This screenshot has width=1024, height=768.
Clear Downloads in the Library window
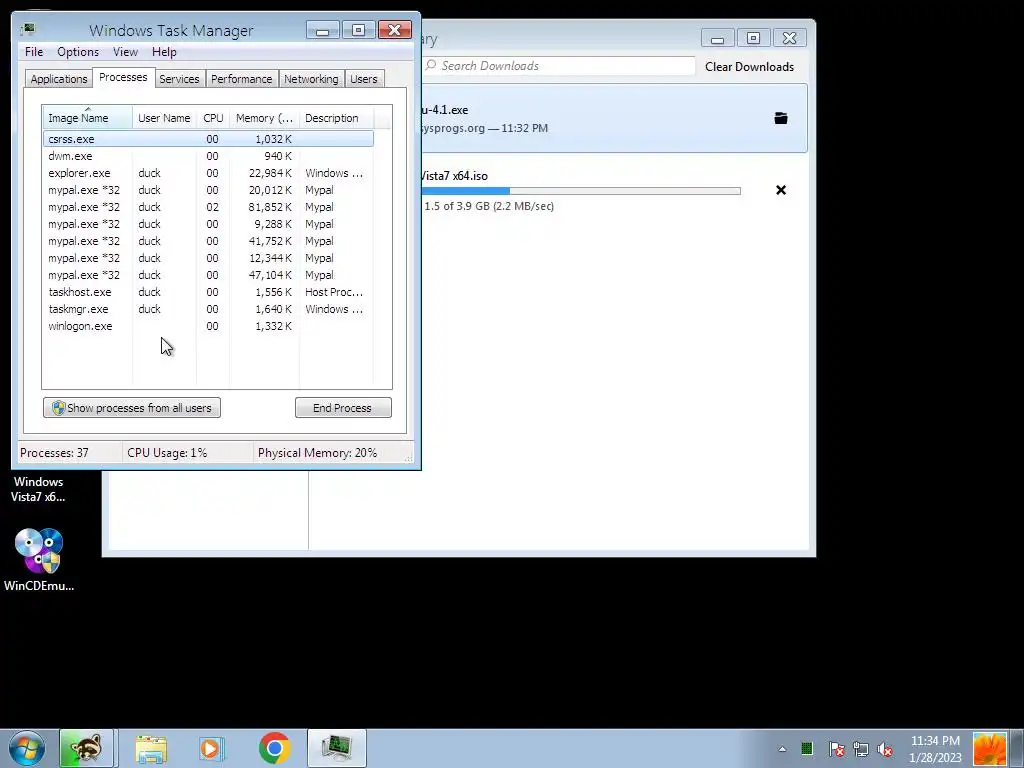749,67
